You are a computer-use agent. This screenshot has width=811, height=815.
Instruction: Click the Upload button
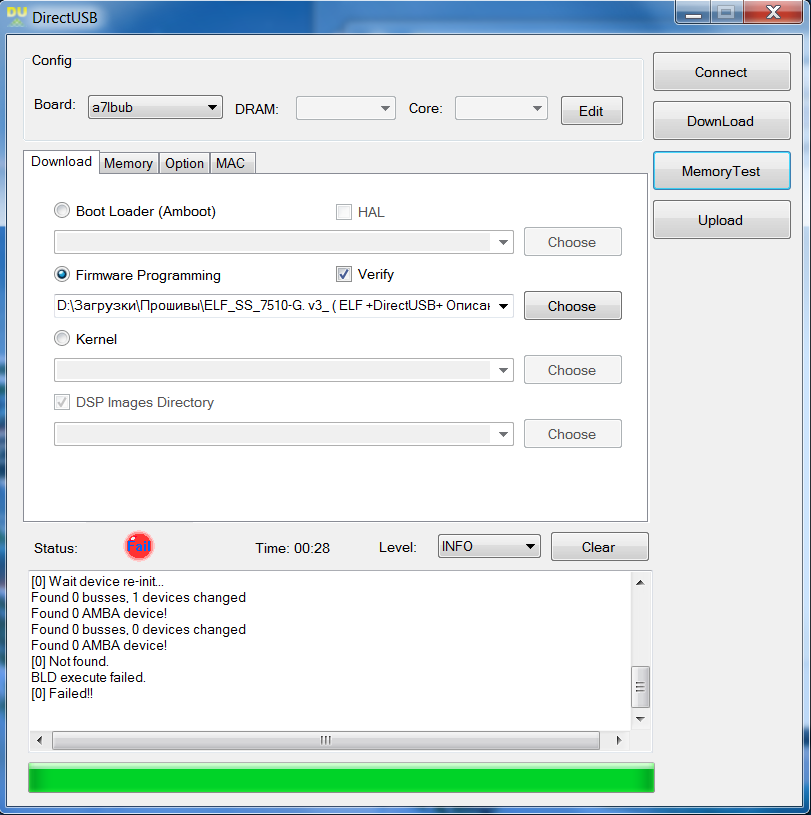click(x=720, y=220)
